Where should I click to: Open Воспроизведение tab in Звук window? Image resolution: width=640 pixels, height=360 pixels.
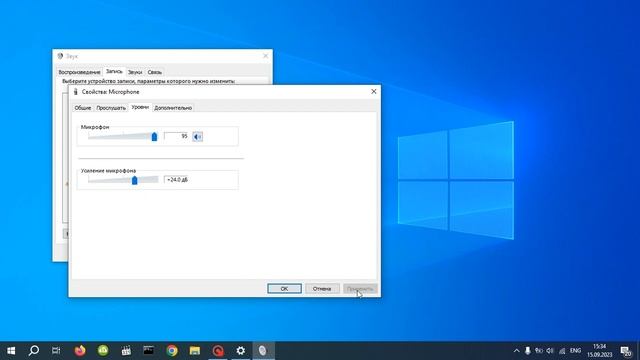pyautogui.click(x=79, y=72)
